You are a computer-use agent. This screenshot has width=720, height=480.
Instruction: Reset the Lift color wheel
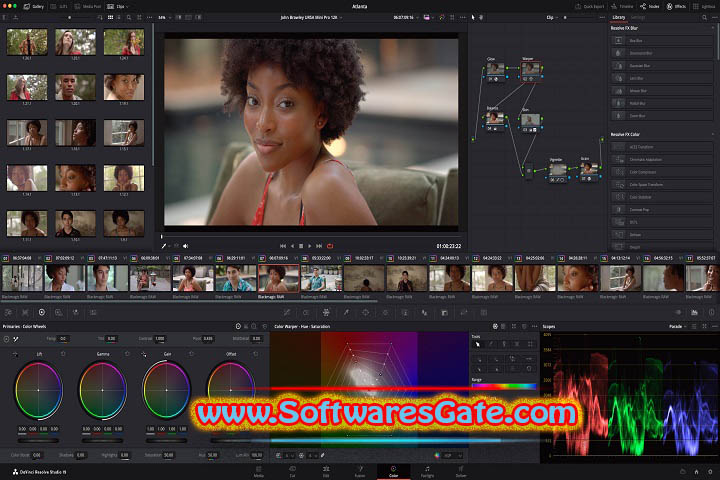click(63, 354)
